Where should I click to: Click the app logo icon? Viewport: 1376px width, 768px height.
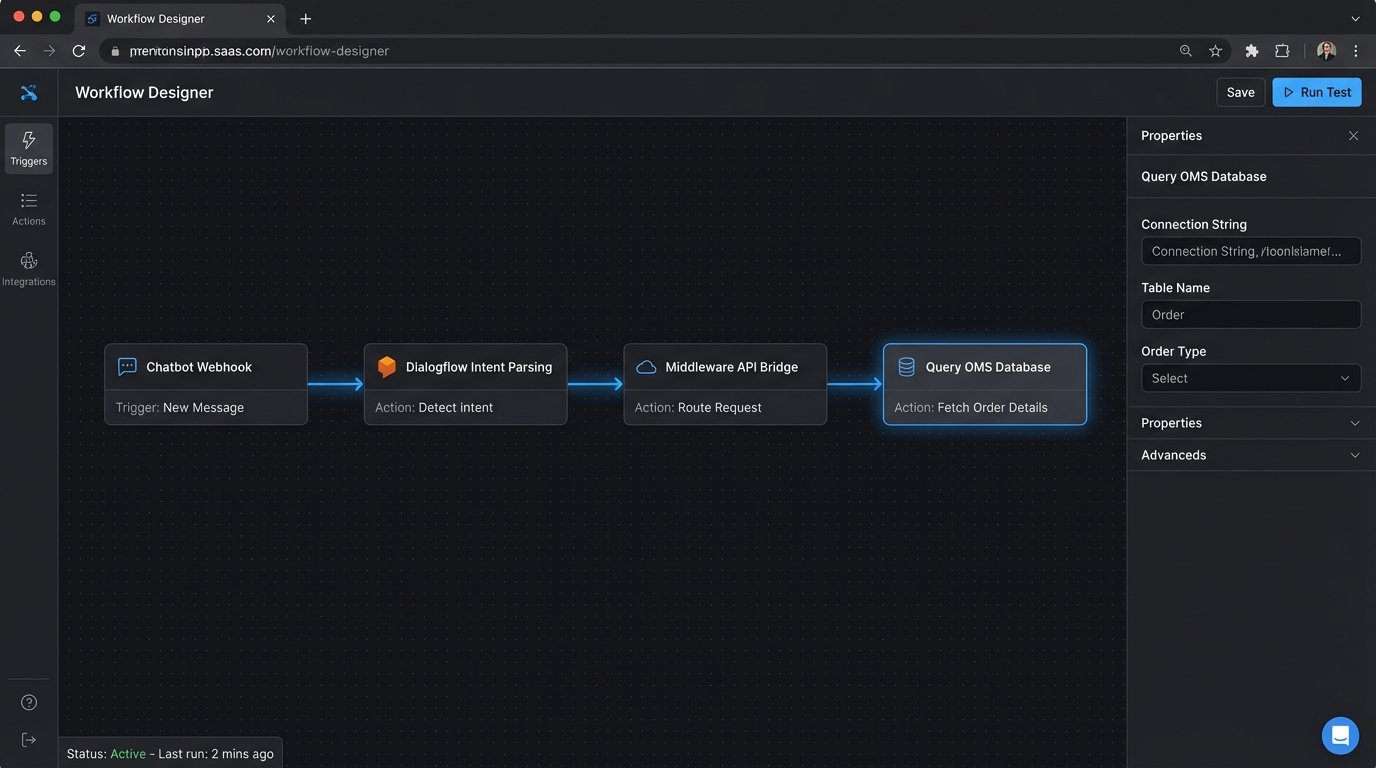(x=29, y=93)
